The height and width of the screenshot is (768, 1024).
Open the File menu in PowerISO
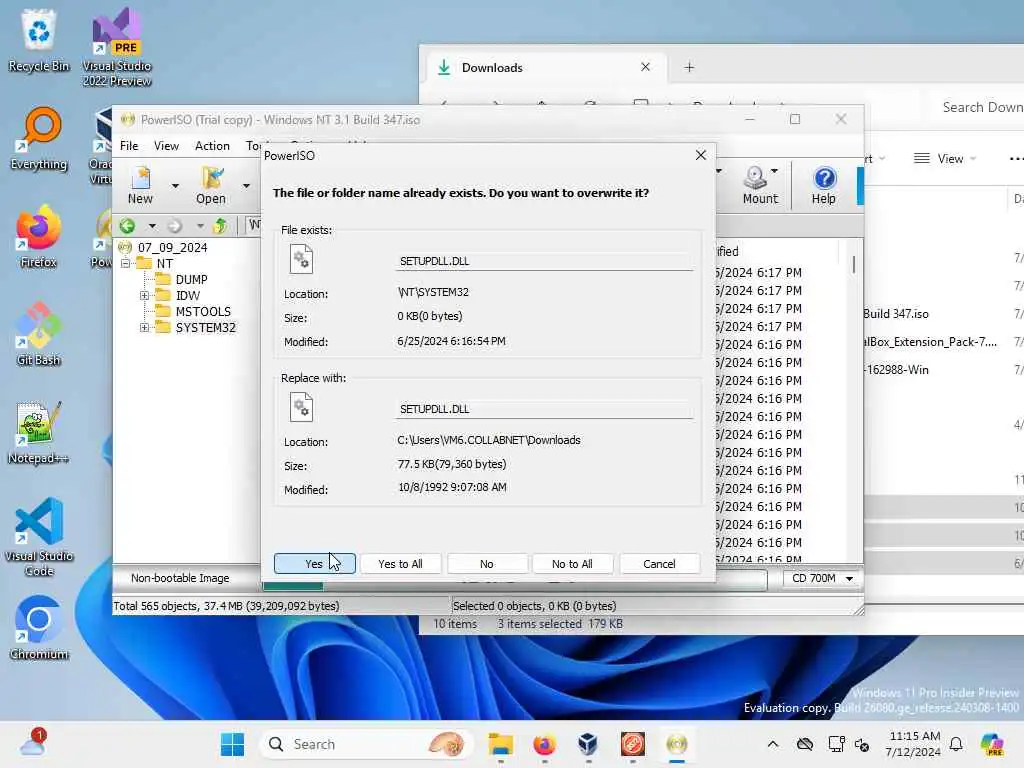tap(129, 146)
